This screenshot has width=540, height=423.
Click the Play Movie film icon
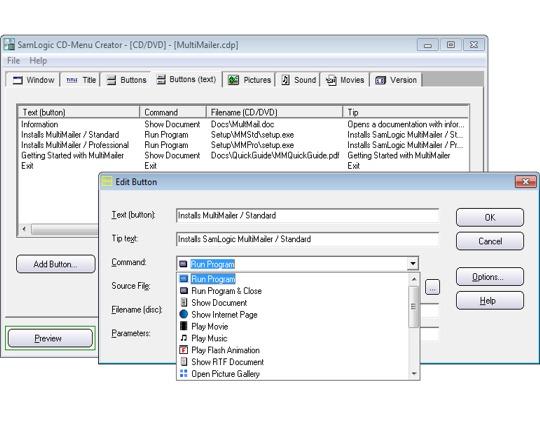click(184, 326)
